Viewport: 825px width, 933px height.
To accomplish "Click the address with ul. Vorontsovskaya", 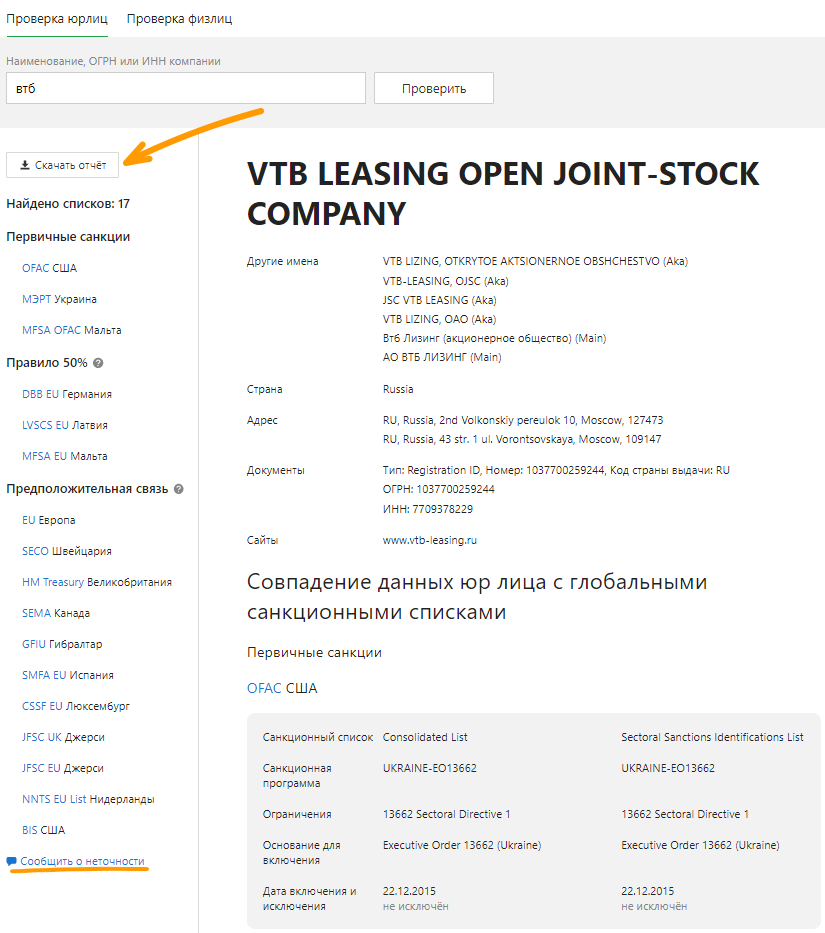I will tap(522, 439).
